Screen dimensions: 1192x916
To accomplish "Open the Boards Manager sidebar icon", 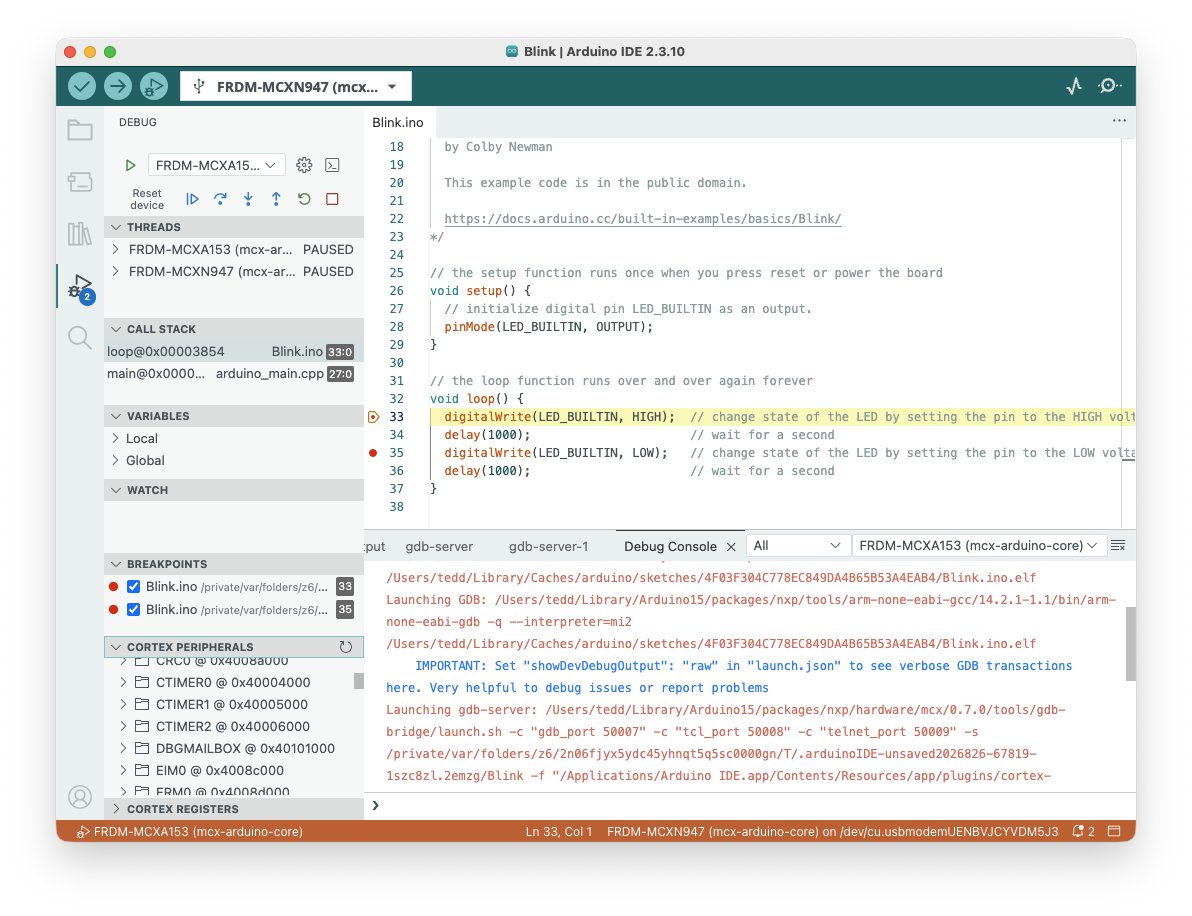I will pos(80,182).
